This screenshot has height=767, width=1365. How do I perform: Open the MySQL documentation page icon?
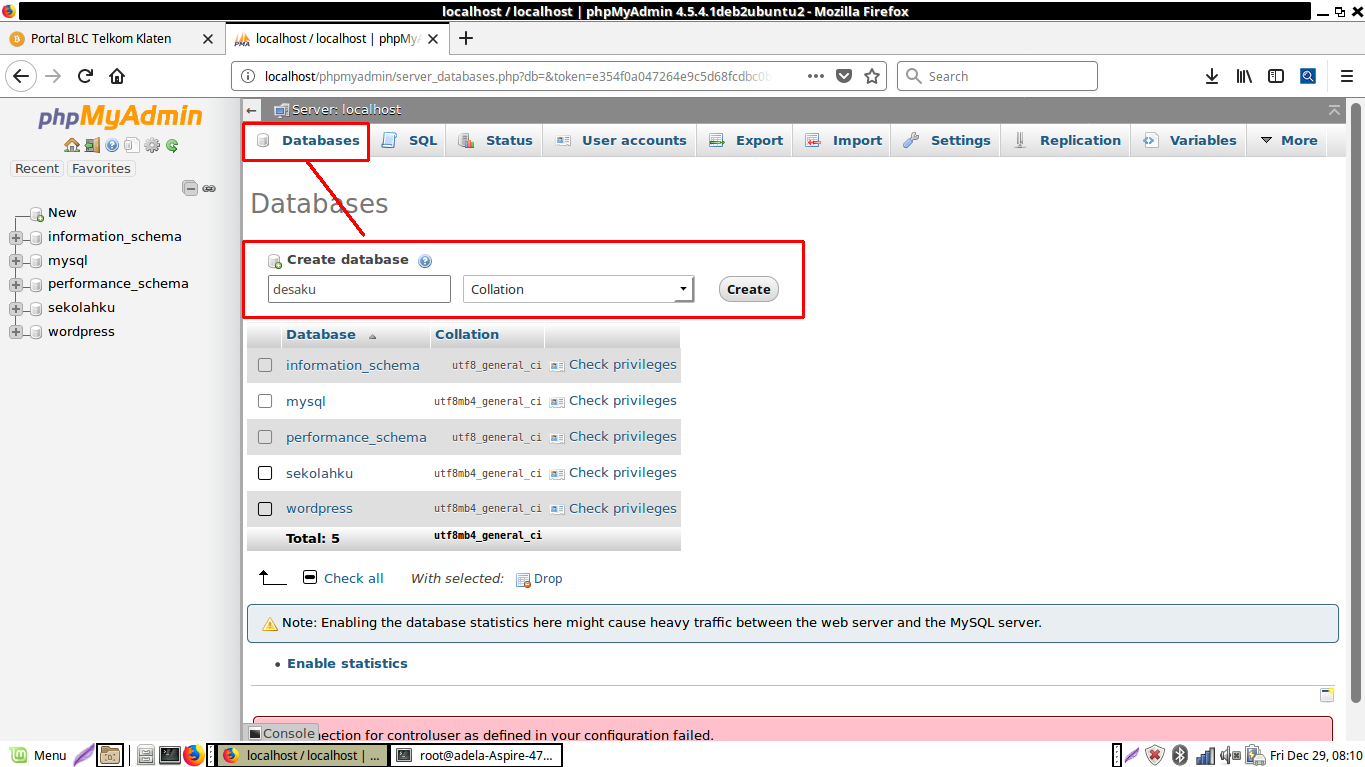(131, 145)
